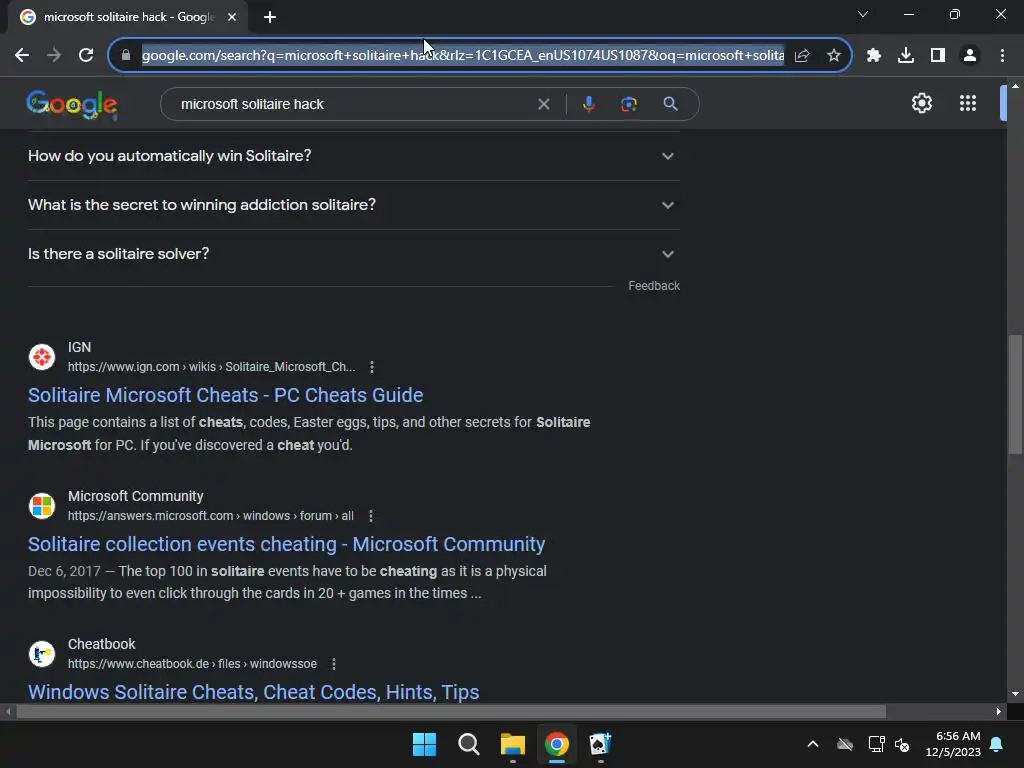View site information lock icon
This screenshot has height=768, width=1024.
tap(126, 56)
